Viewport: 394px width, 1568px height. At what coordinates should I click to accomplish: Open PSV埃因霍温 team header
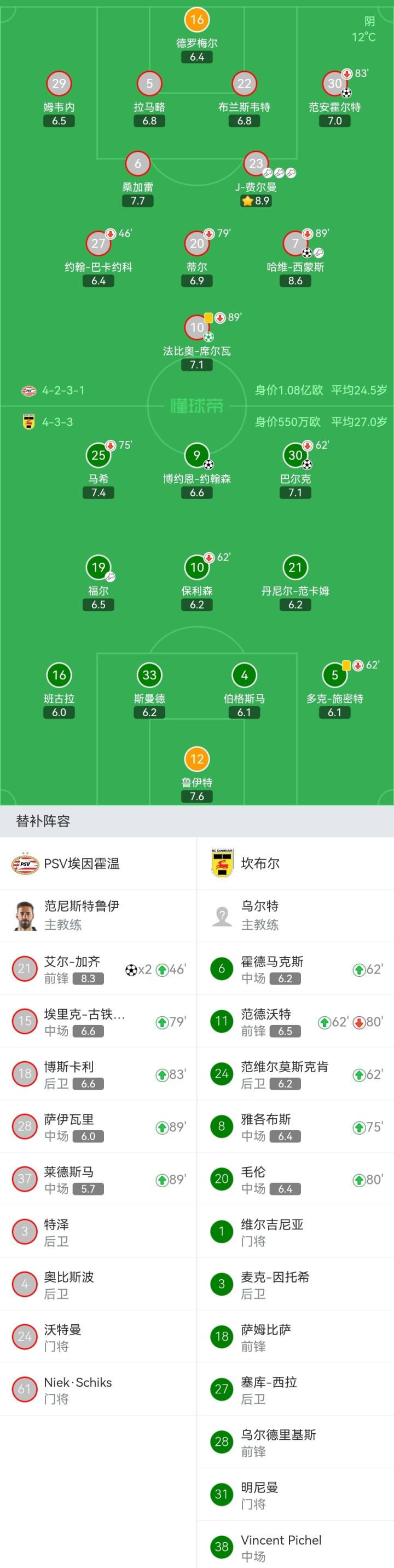pyautogui.click(x=82, y=864)
